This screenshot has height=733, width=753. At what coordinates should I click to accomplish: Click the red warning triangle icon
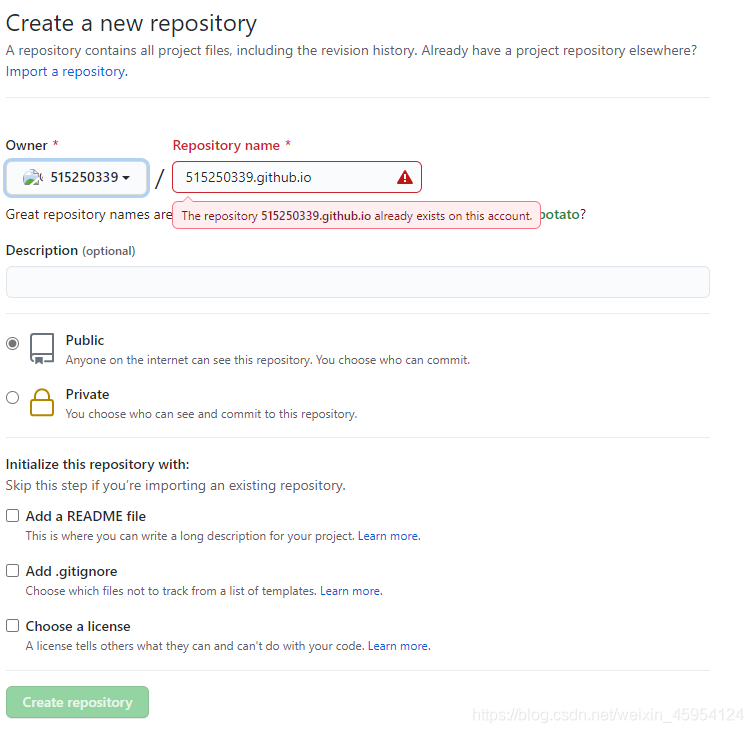tap(404, 177)
